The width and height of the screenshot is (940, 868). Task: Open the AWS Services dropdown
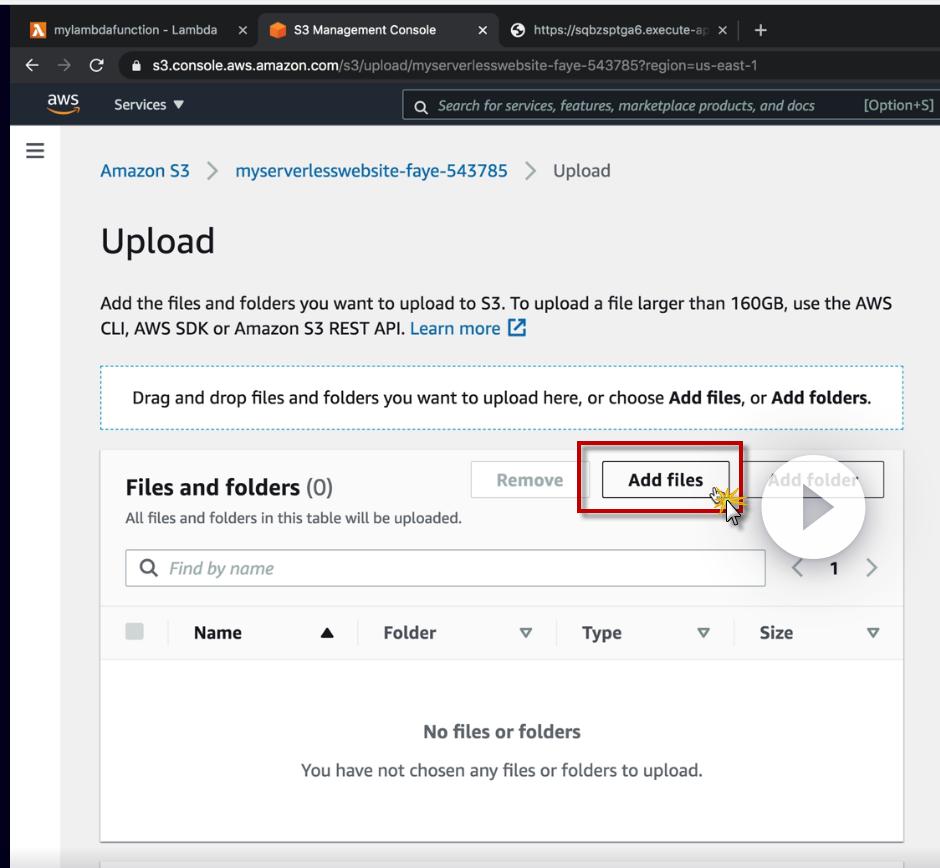tap(149, 104)
